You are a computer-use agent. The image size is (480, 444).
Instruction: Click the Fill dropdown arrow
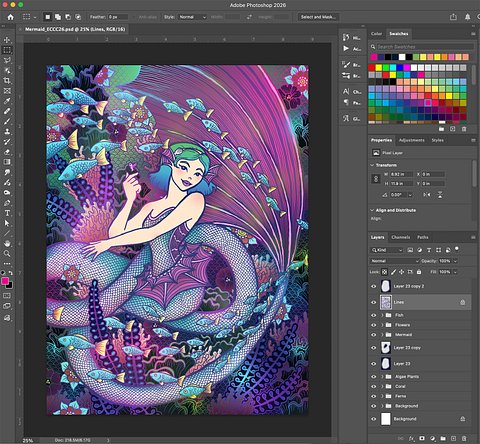456,272
